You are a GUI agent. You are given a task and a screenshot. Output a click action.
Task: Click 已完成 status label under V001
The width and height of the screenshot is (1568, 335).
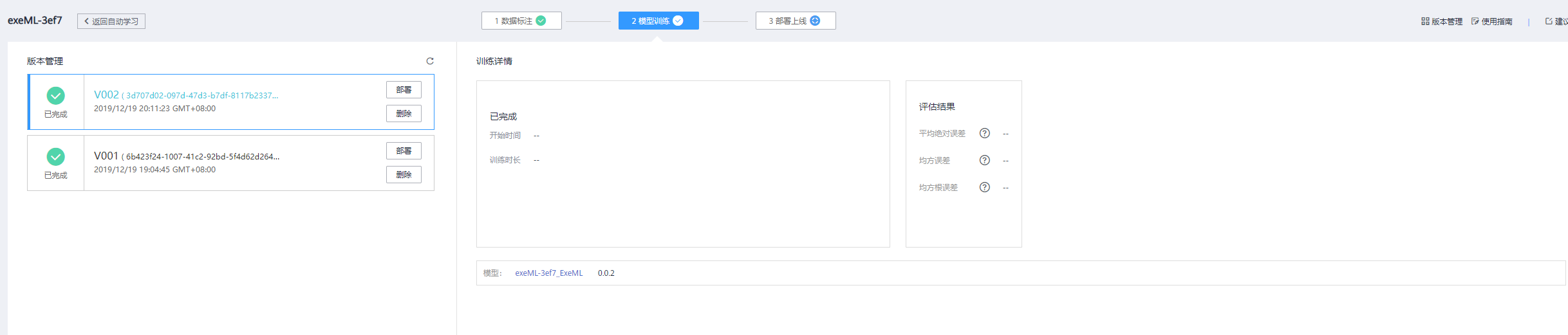click(x=56, y=176)
